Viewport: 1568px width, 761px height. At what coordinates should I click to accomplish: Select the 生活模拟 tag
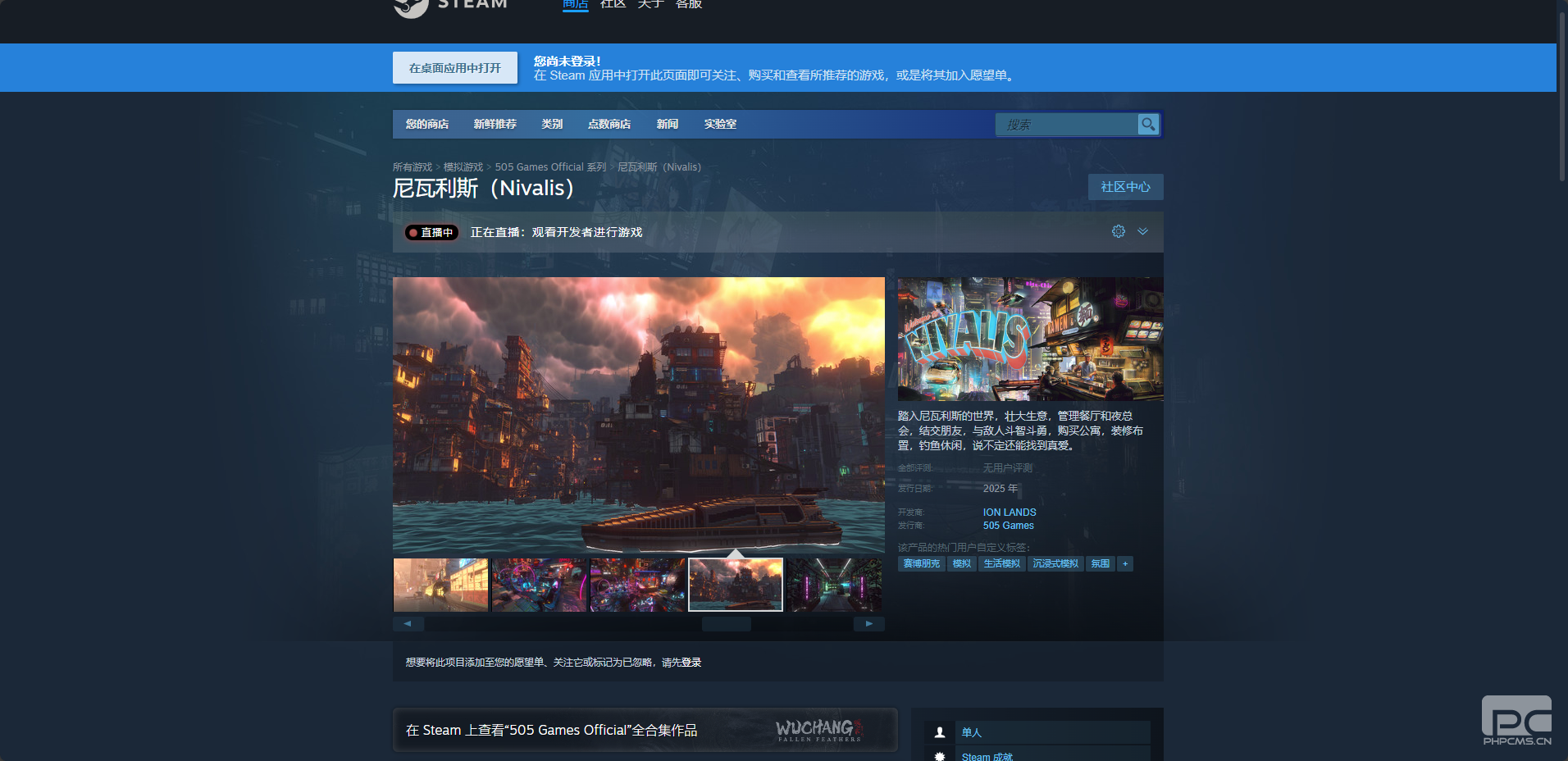(1002, 563)
